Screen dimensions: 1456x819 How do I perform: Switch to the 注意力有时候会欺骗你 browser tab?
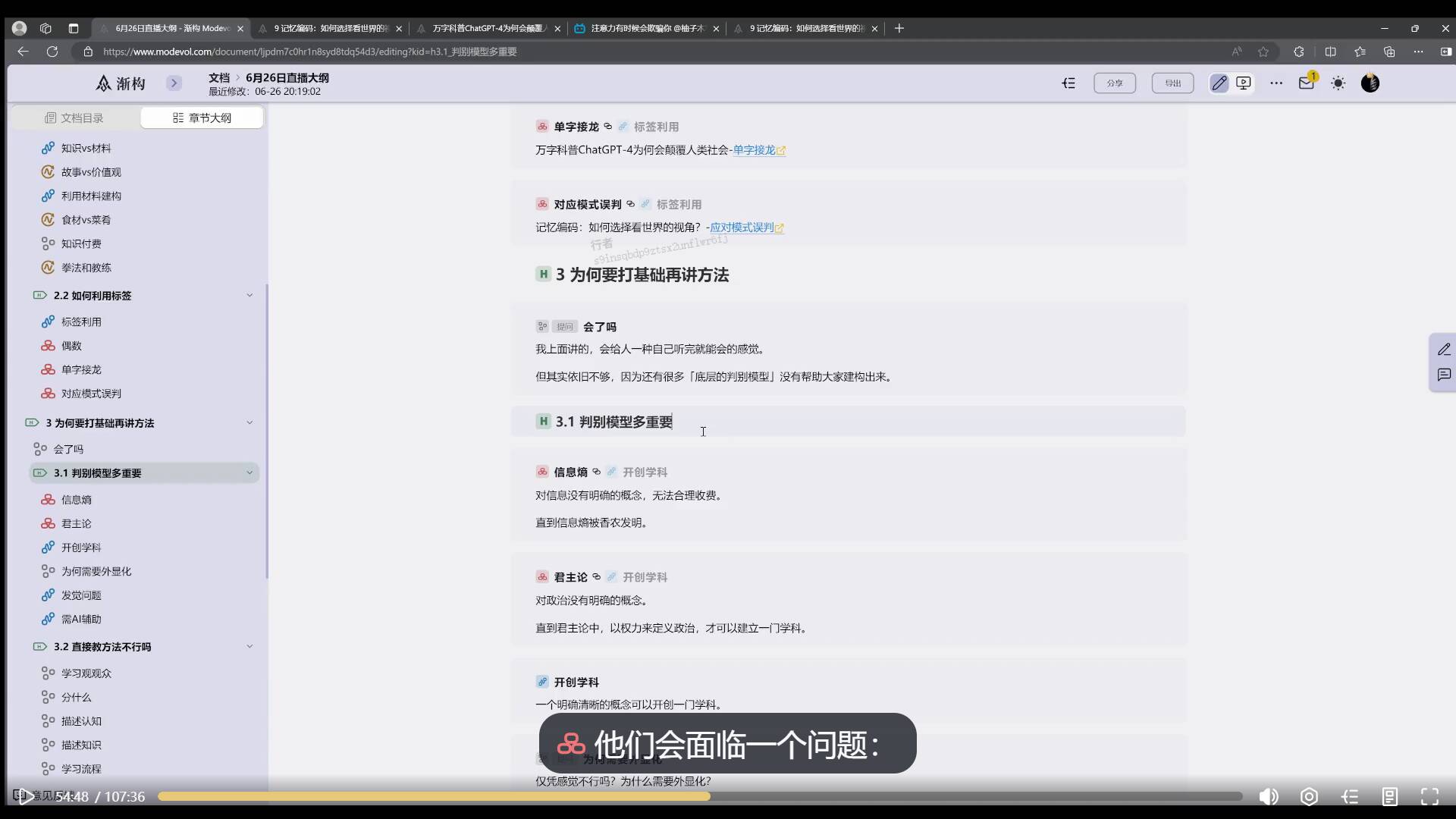tap(647, 28)
